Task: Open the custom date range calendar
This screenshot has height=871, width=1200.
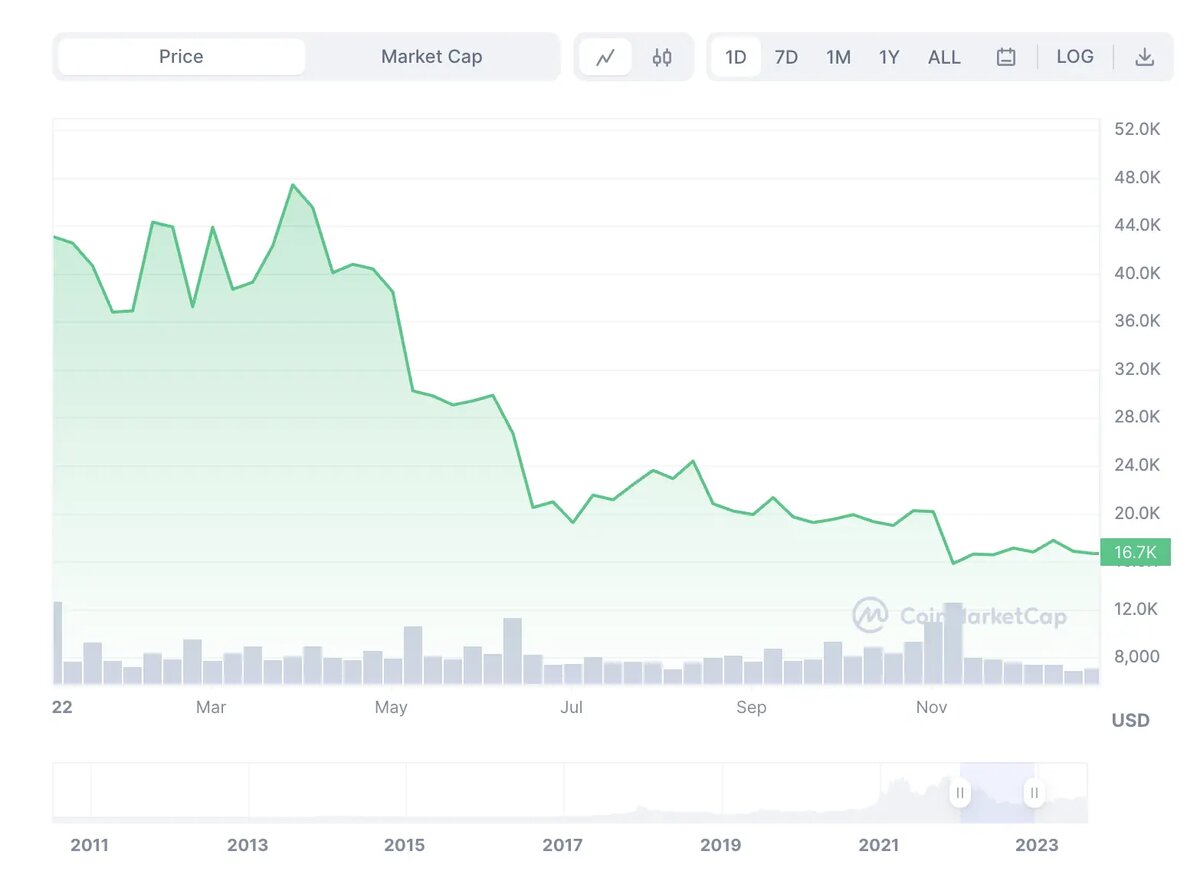Action: pos(1006,57)
